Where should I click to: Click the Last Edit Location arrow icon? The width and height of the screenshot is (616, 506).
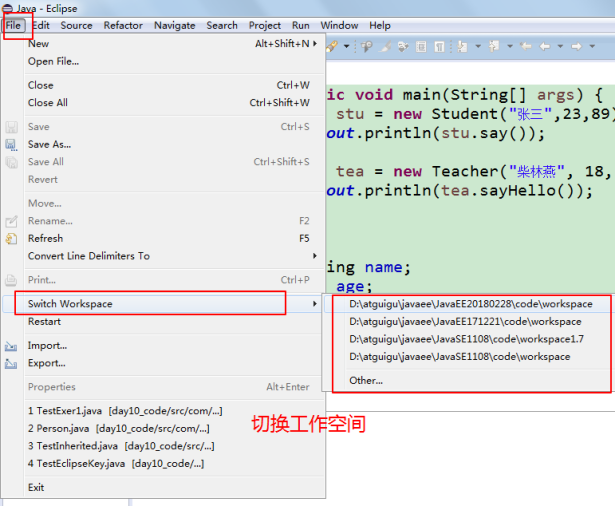526,46
